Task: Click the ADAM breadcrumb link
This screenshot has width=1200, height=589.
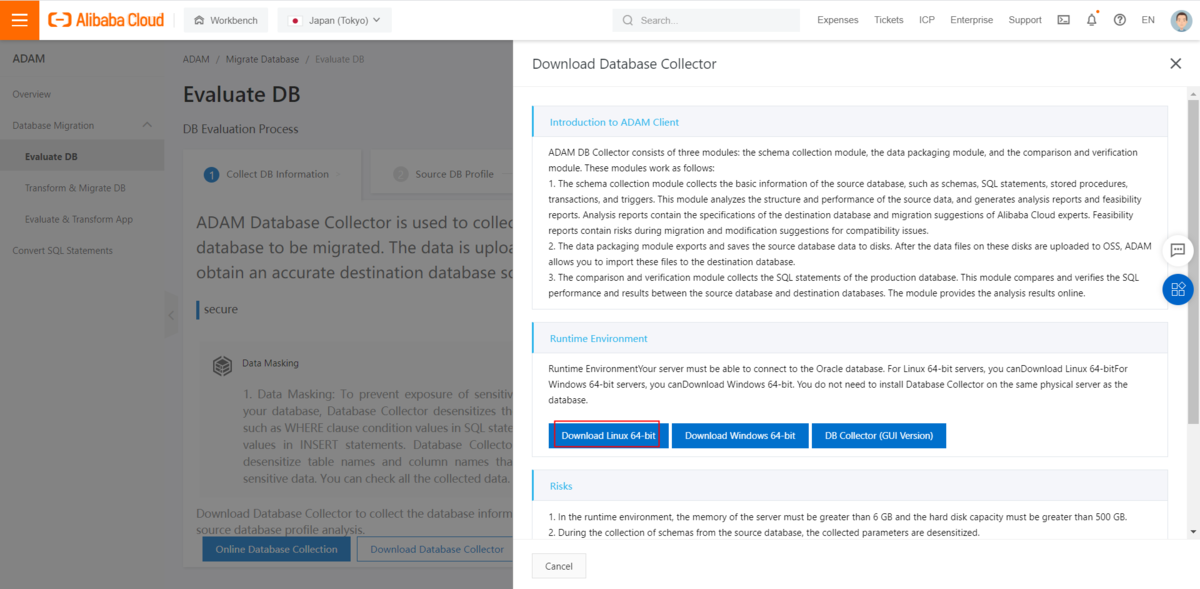Action: (x=196, y=59)
